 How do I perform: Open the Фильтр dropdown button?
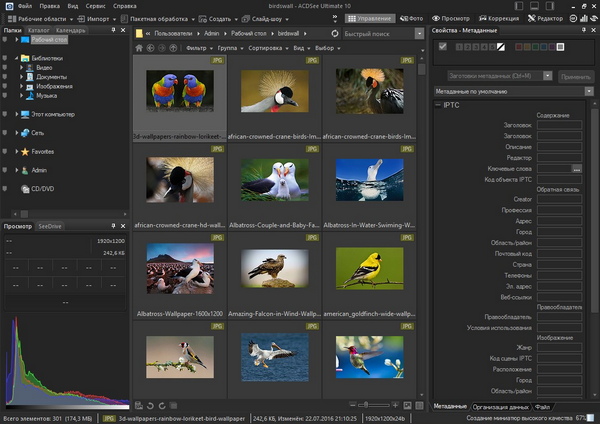click(x=199, y=47)
